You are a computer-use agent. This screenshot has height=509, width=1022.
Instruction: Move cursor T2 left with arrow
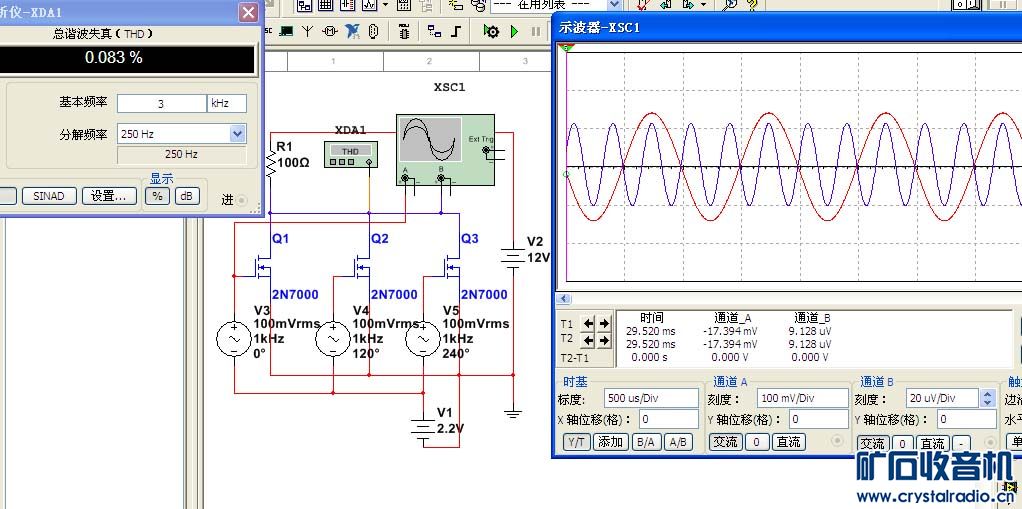588,341
